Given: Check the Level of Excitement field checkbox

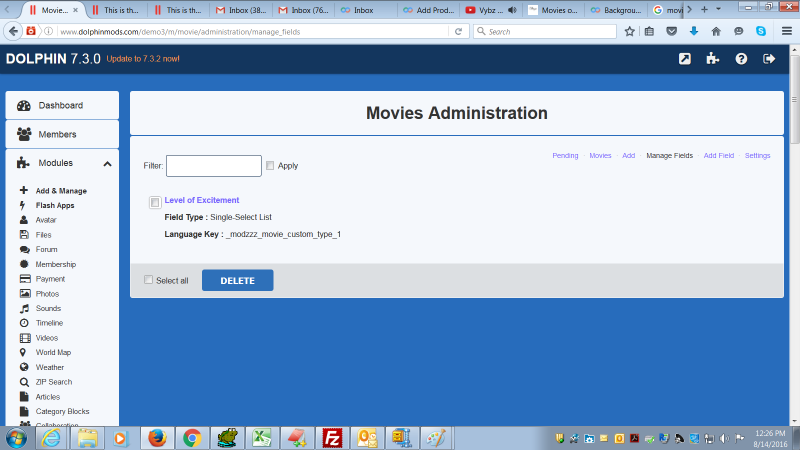Looking at the screenshot, I should pos(155,203).
